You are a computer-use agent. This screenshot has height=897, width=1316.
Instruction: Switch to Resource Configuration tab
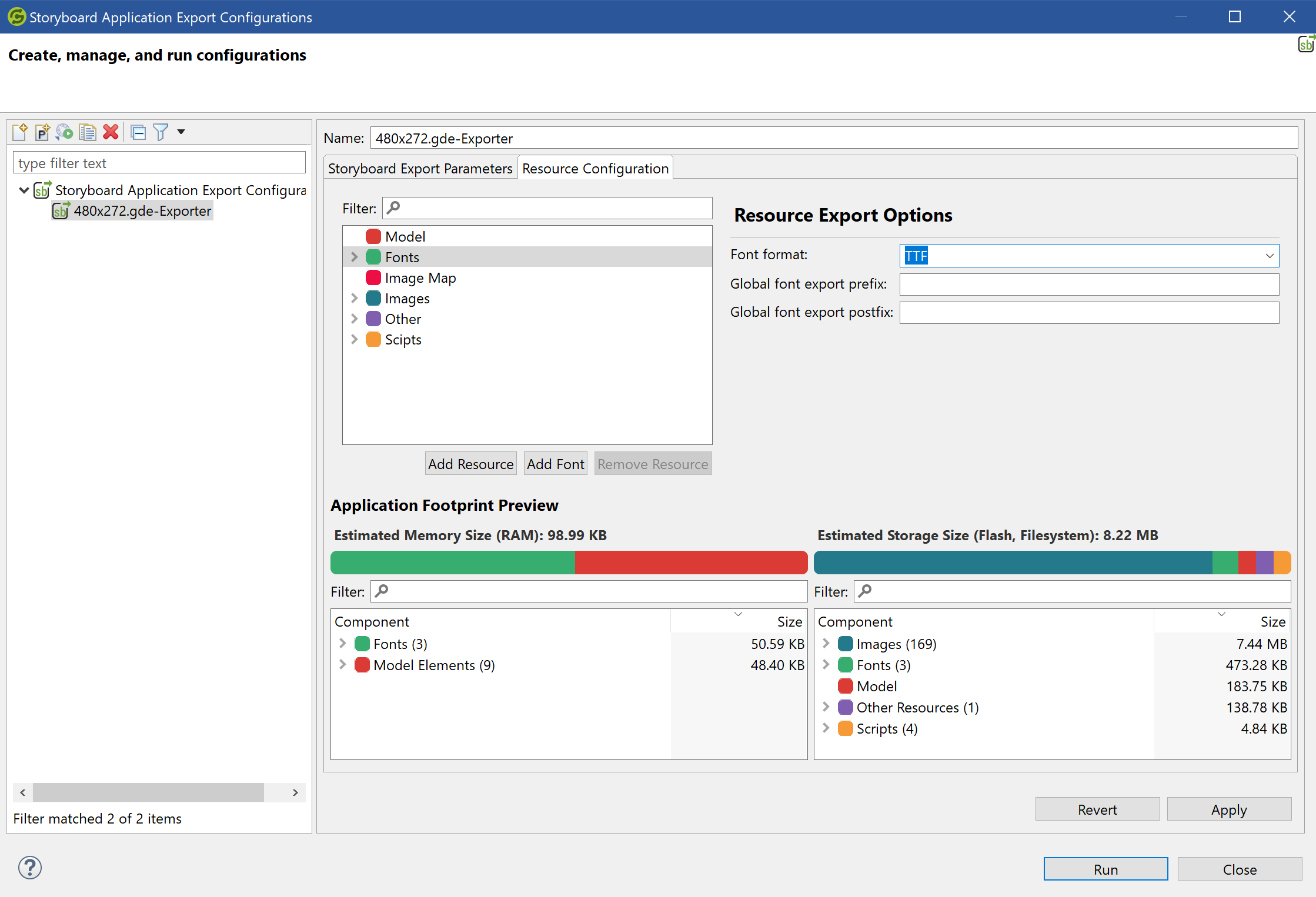coord(595,168)
